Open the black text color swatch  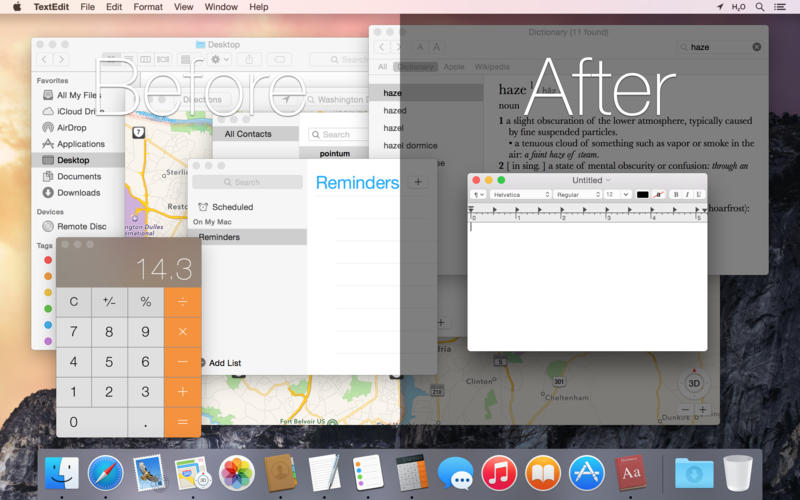(642, 194)
